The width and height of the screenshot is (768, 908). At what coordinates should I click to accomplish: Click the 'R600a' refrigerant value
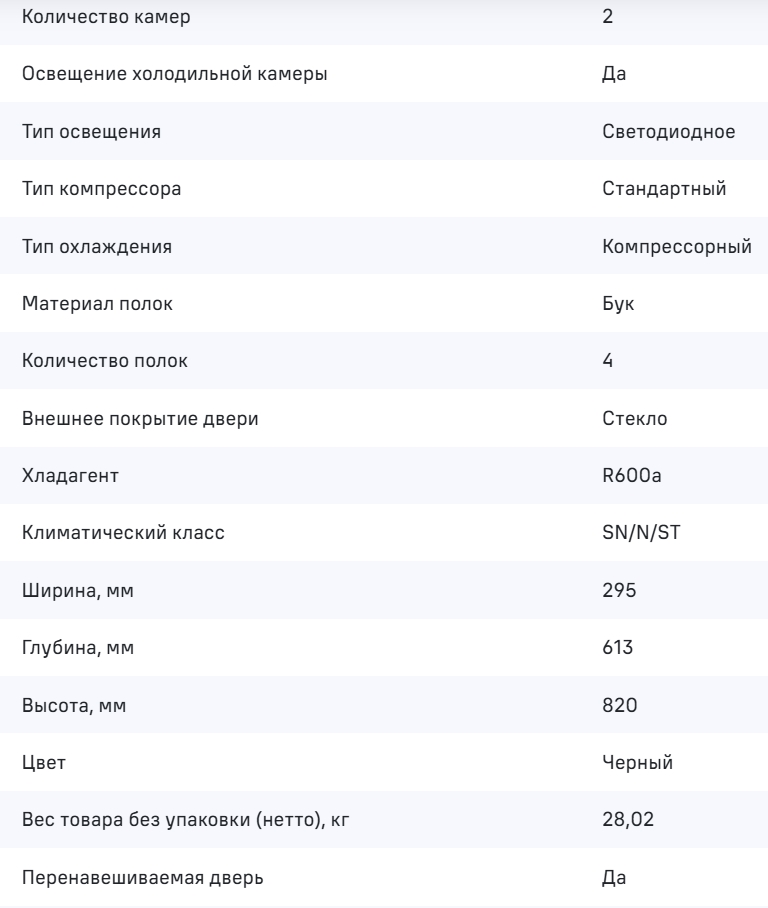(631, 476)
